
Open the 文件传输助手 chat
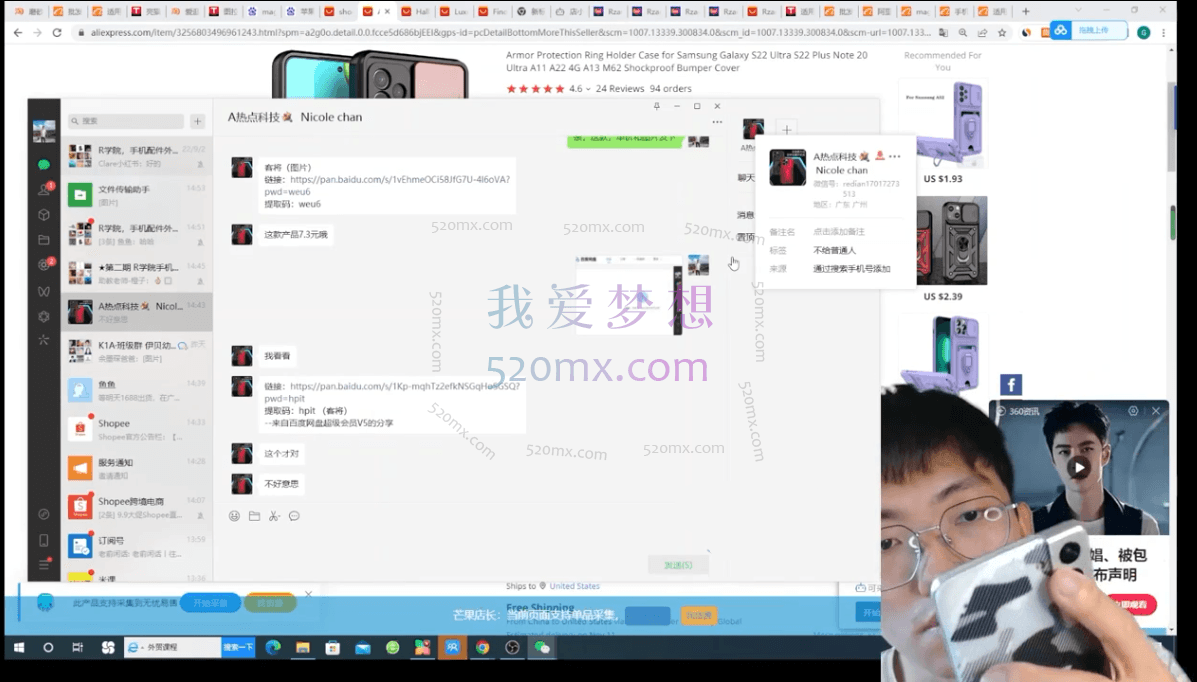(x=137, y=195)
